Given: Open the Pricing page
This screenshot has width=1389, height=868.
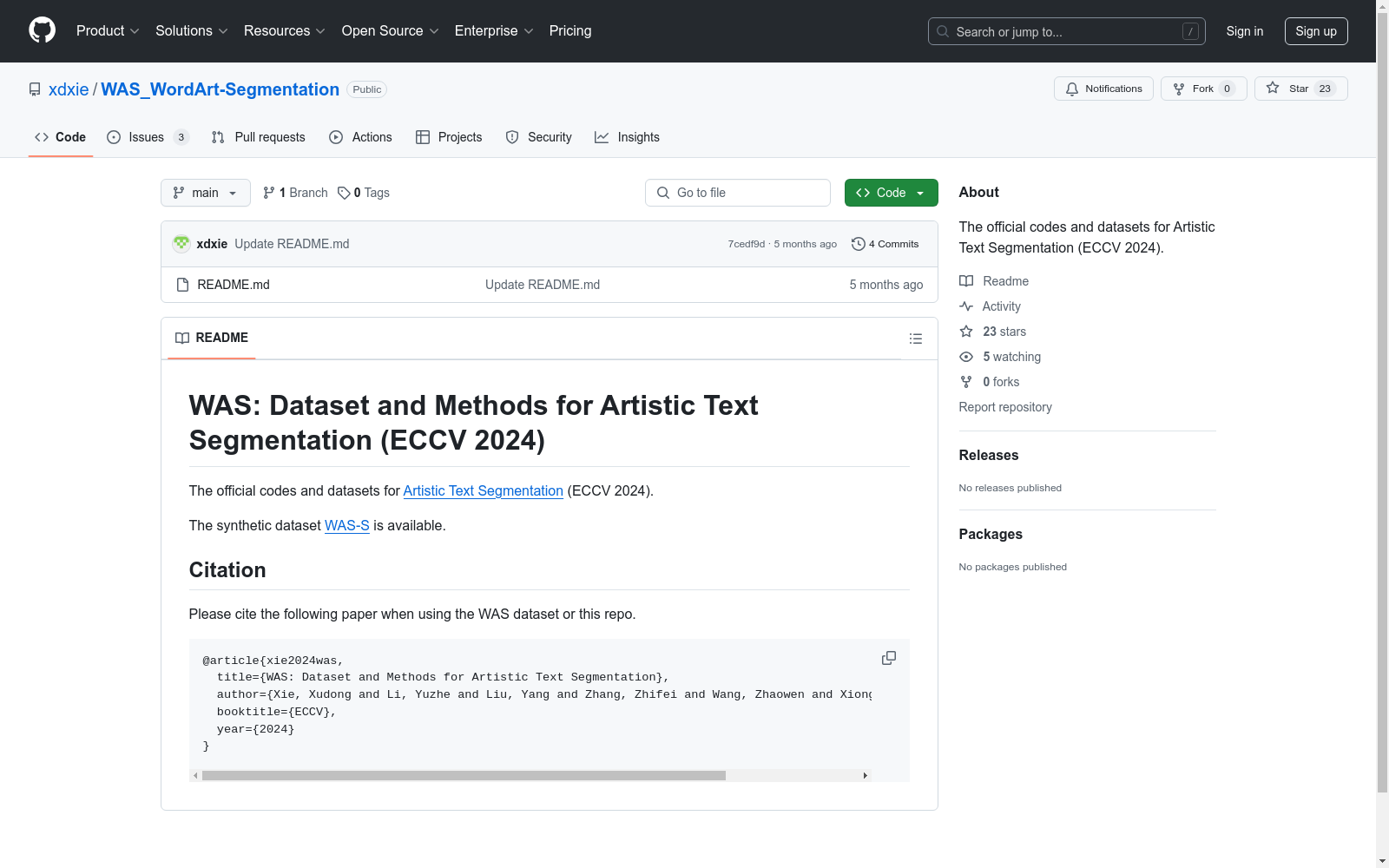Looking at the screenshot, I should (570, 30).
